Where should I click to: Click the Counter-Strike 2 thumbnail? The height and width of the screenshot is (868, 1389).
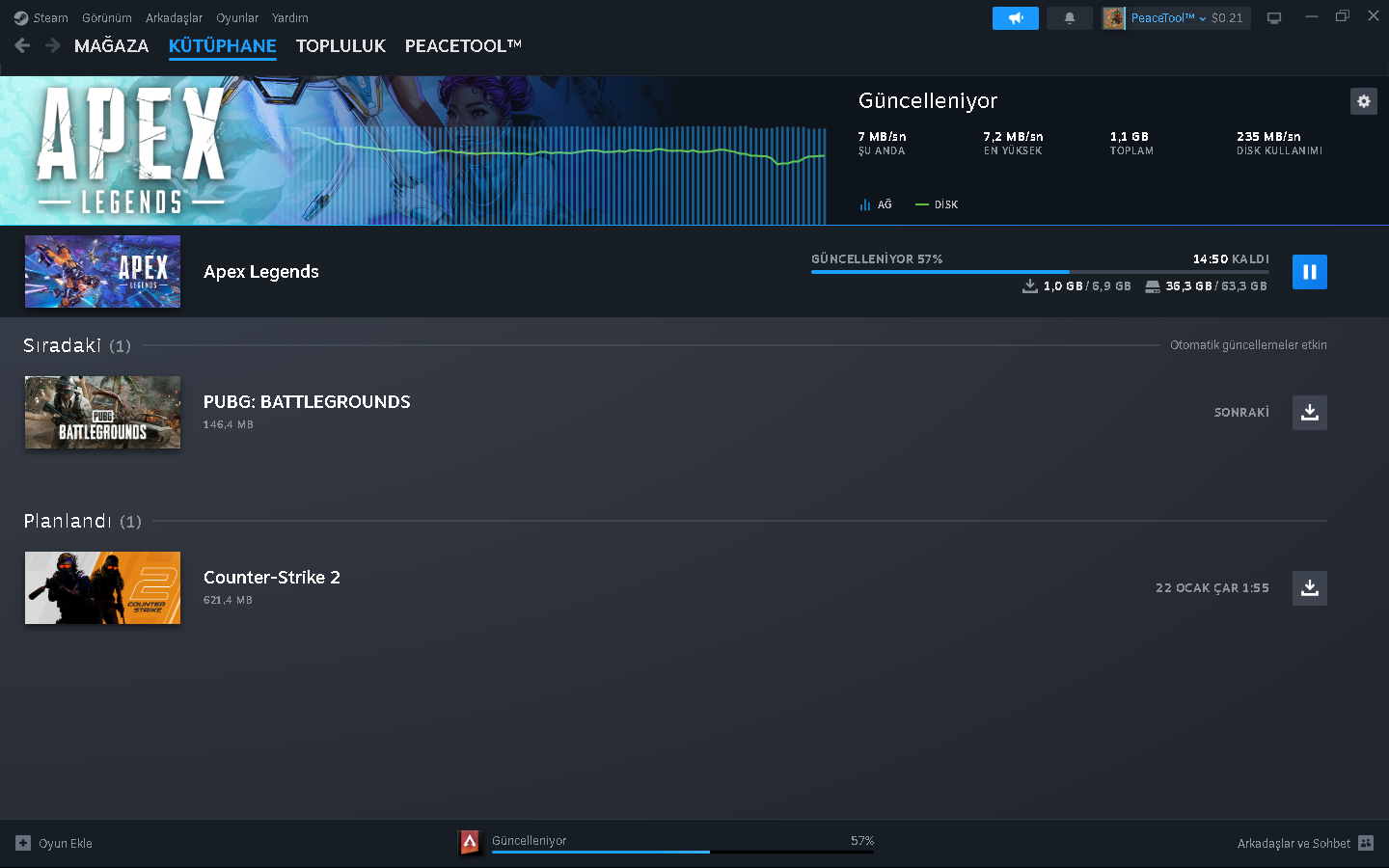point(102,588)
